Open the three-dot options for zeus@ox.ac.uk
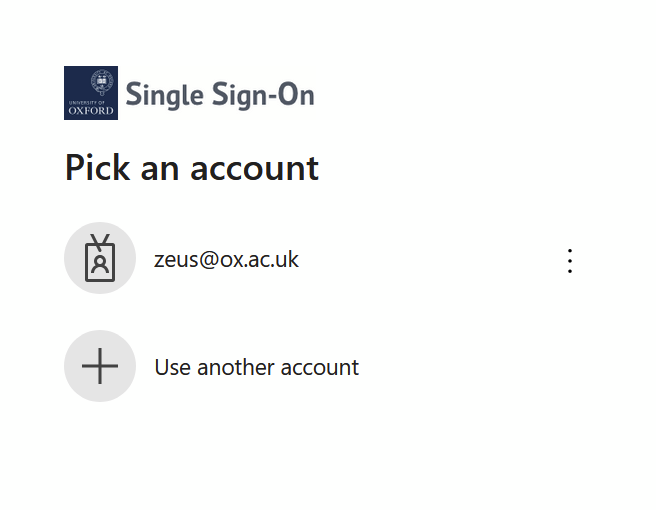656x510 pixels. [x=570, y=261]
